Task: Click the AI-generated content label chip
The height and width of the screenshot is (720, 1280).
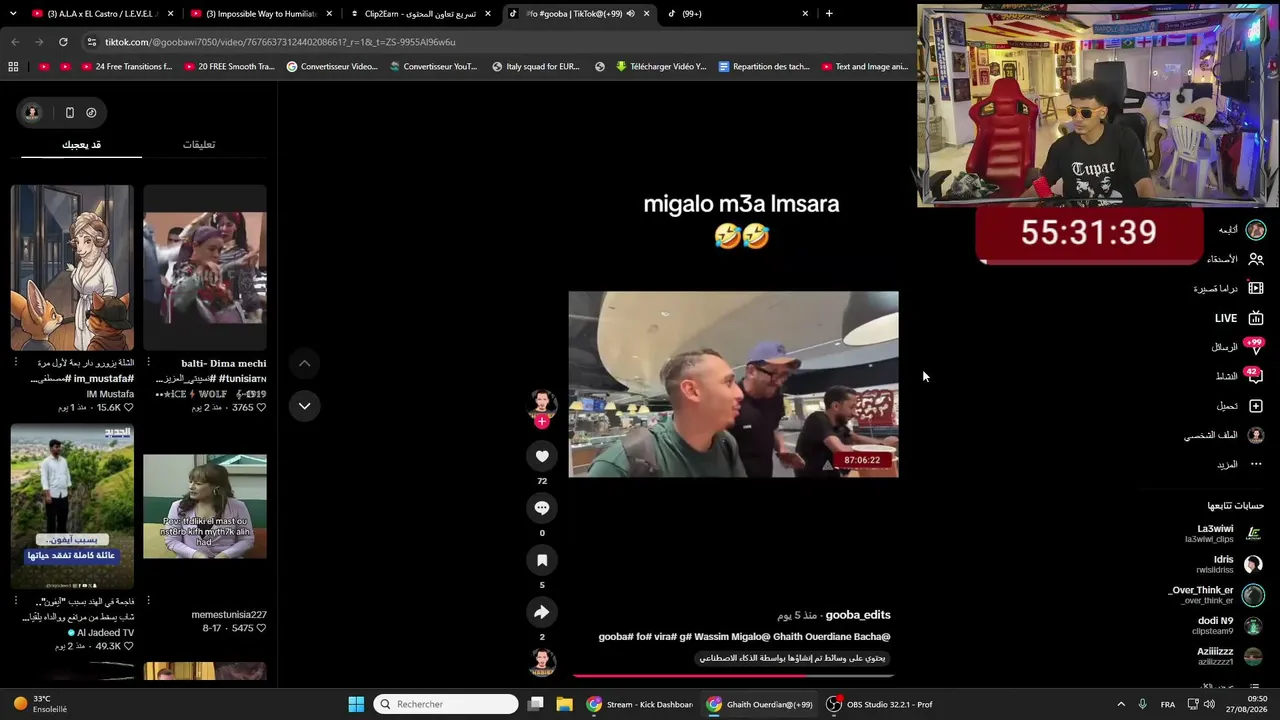Action: click(791, 658)
